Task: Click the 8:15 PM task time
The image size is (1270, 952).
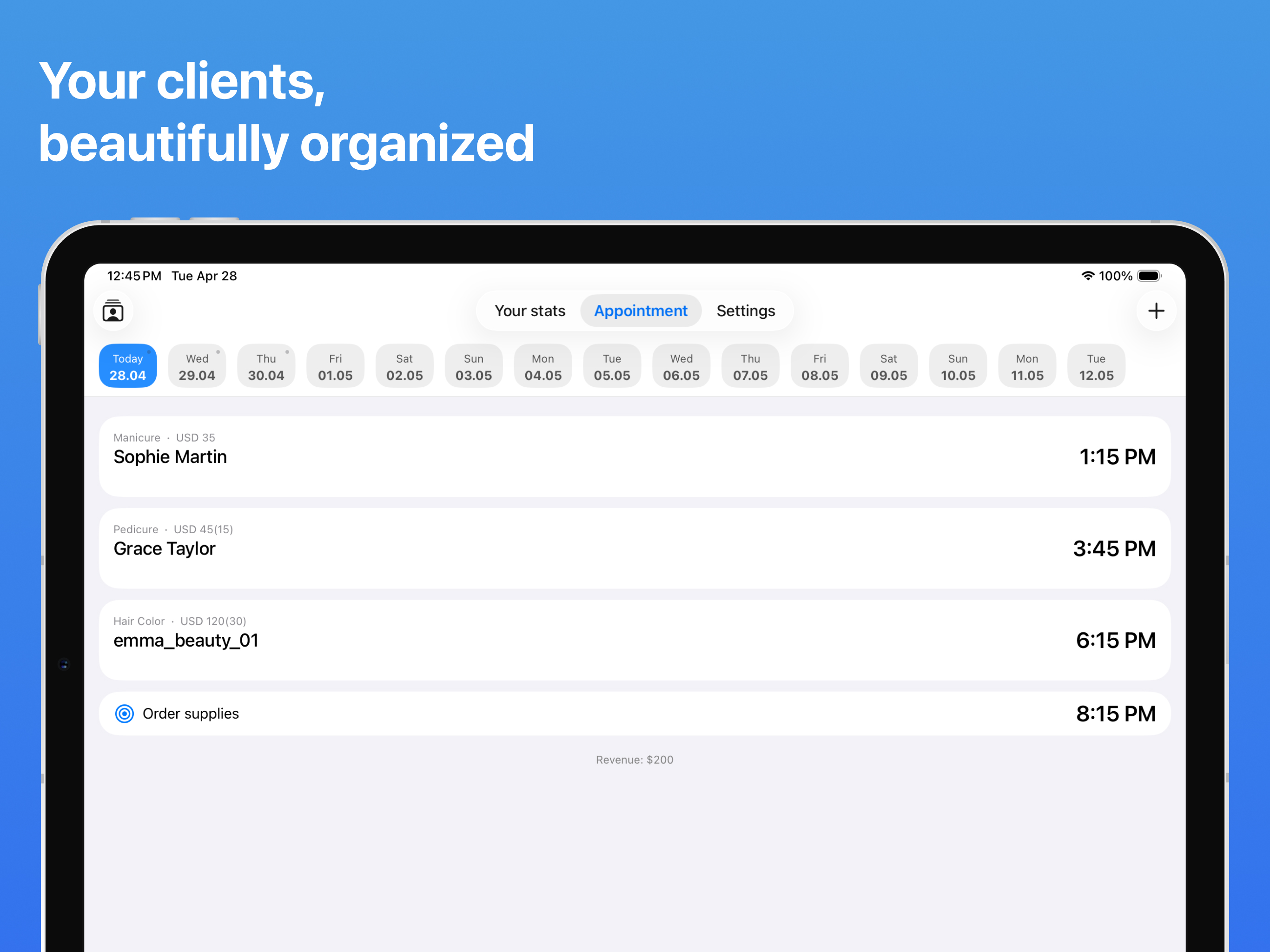Action: (x=1116, y=714)
